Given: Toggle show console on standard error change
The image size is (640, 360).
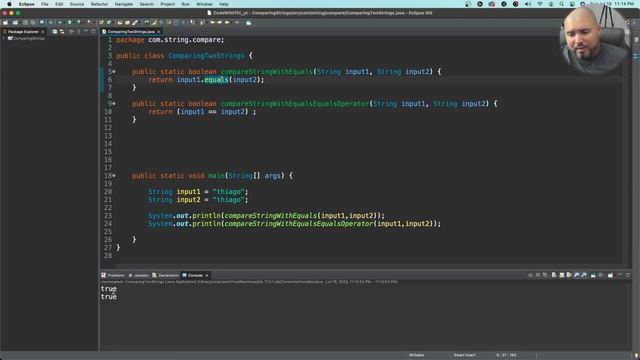Looking at the screenshot, I should (584, 275).
